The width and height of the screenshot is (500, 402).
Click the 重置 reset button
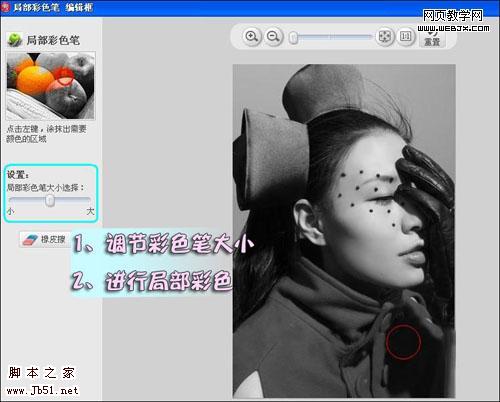(432, 37)
